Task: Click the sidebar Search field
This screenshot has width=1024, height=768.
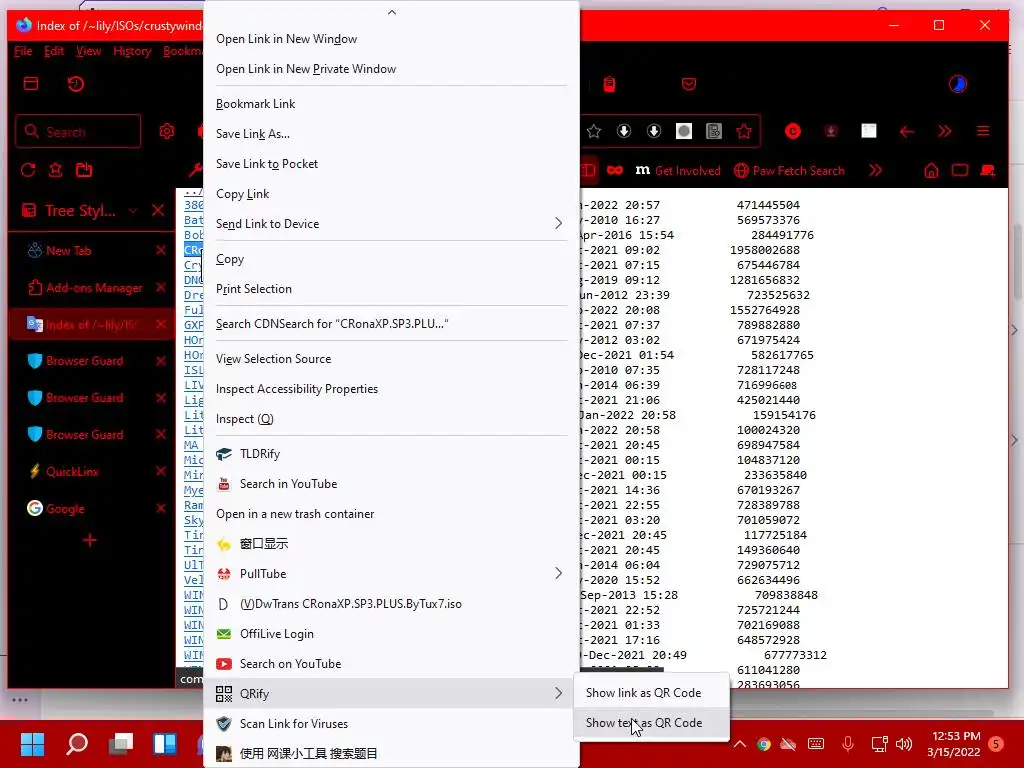Action: [78, 131]
